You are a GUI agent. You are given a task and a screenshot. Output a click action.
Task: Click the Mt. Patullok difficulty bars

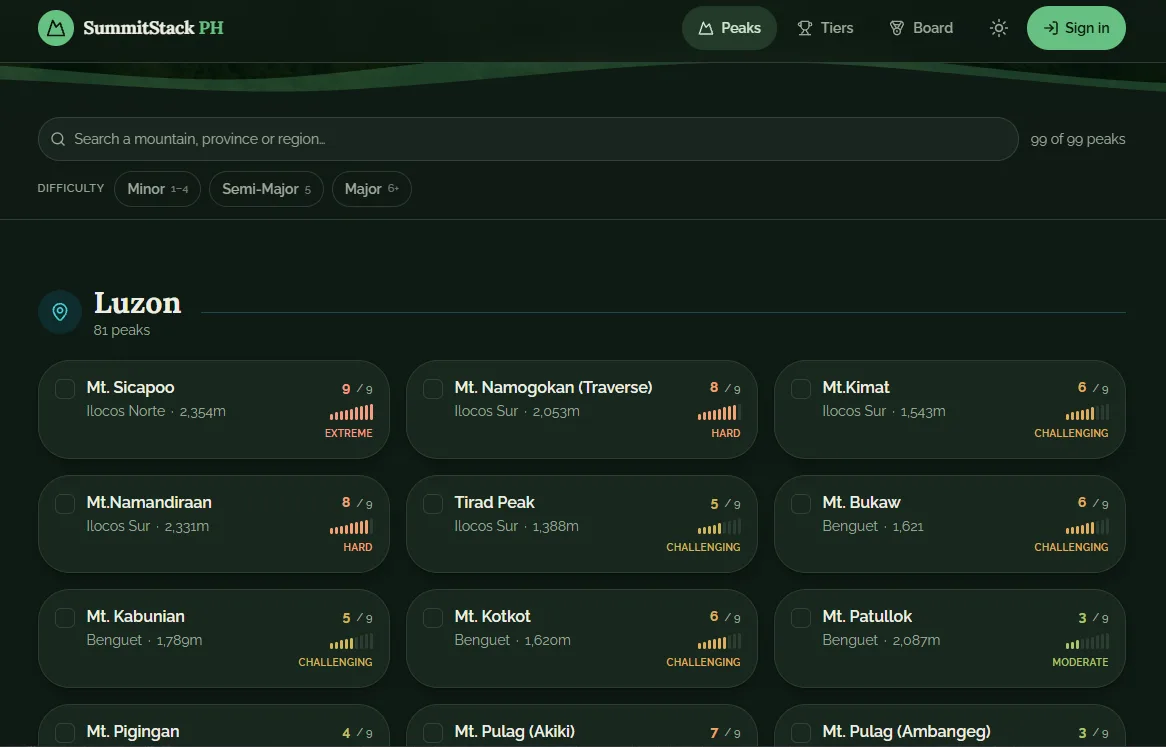1087,641
